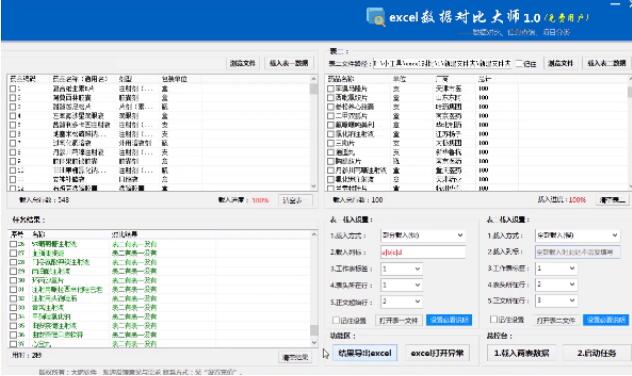Expand table two 载入方式 dropdown
Screen dimensions: 632x376
578,235
